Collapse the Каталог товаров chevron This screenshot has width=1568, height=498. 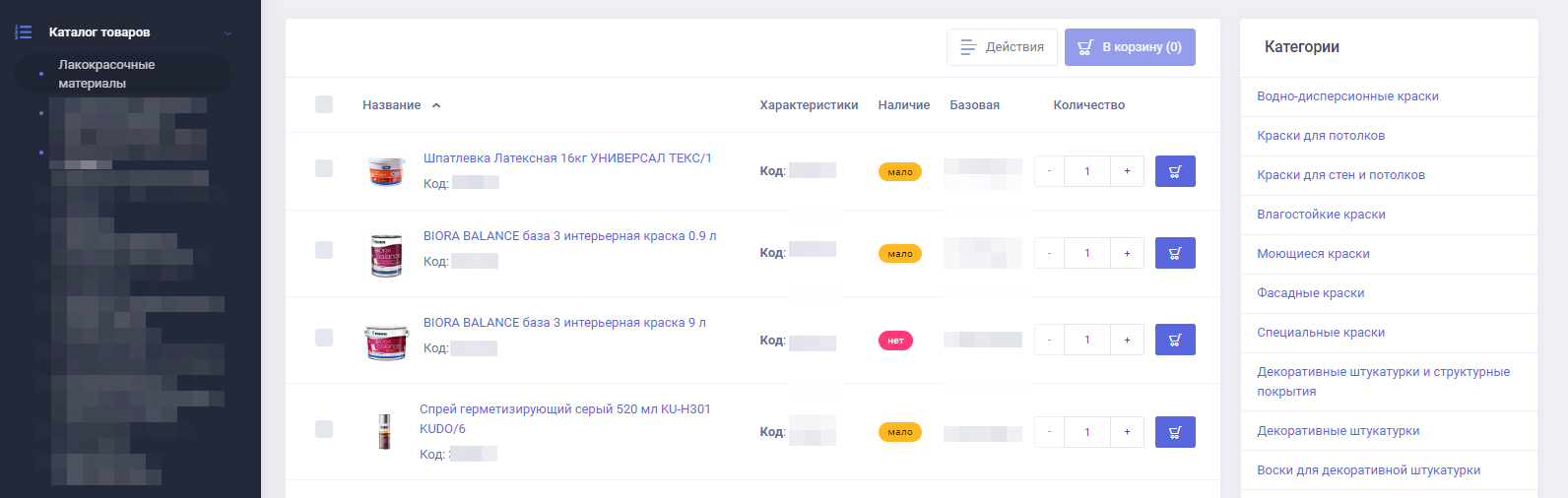pyautogui.click(x=228, y=33)
